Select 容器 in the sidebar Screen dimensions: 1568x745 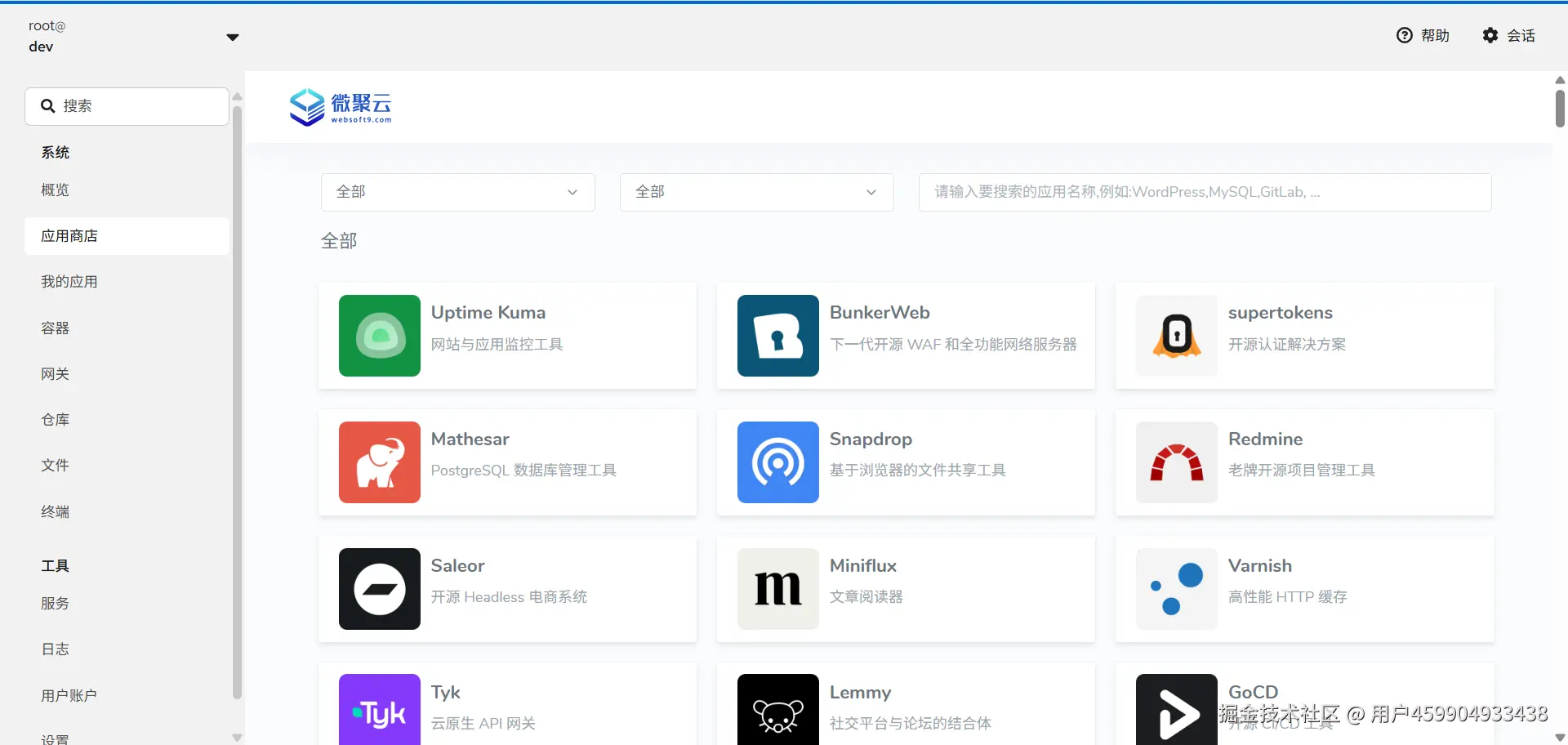(127, 328)
